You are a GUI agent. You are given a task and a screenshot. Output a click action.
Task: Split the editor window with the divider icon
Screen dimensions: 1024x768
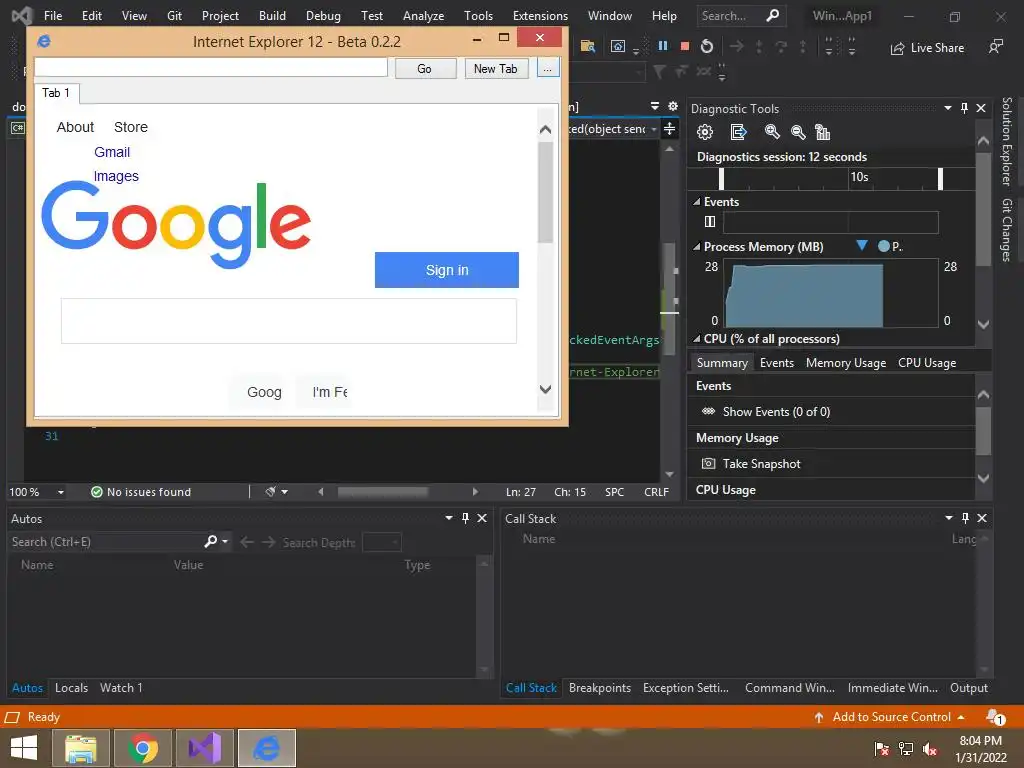pos(669,129)
